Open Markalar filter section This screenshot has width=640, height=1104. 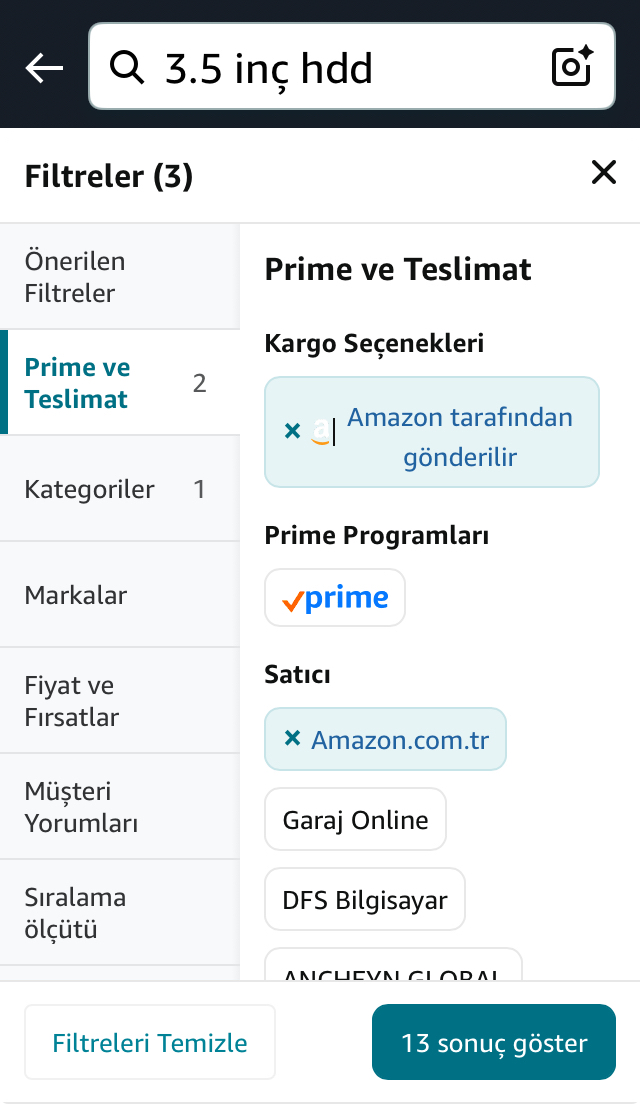click(x=120, y=595)
